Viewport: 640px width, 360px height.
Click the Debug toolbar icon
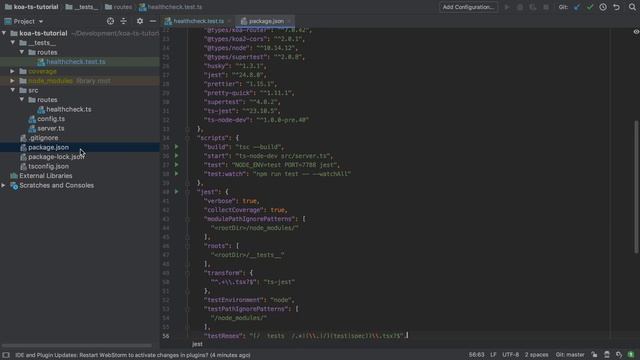(x=520, y=7)
